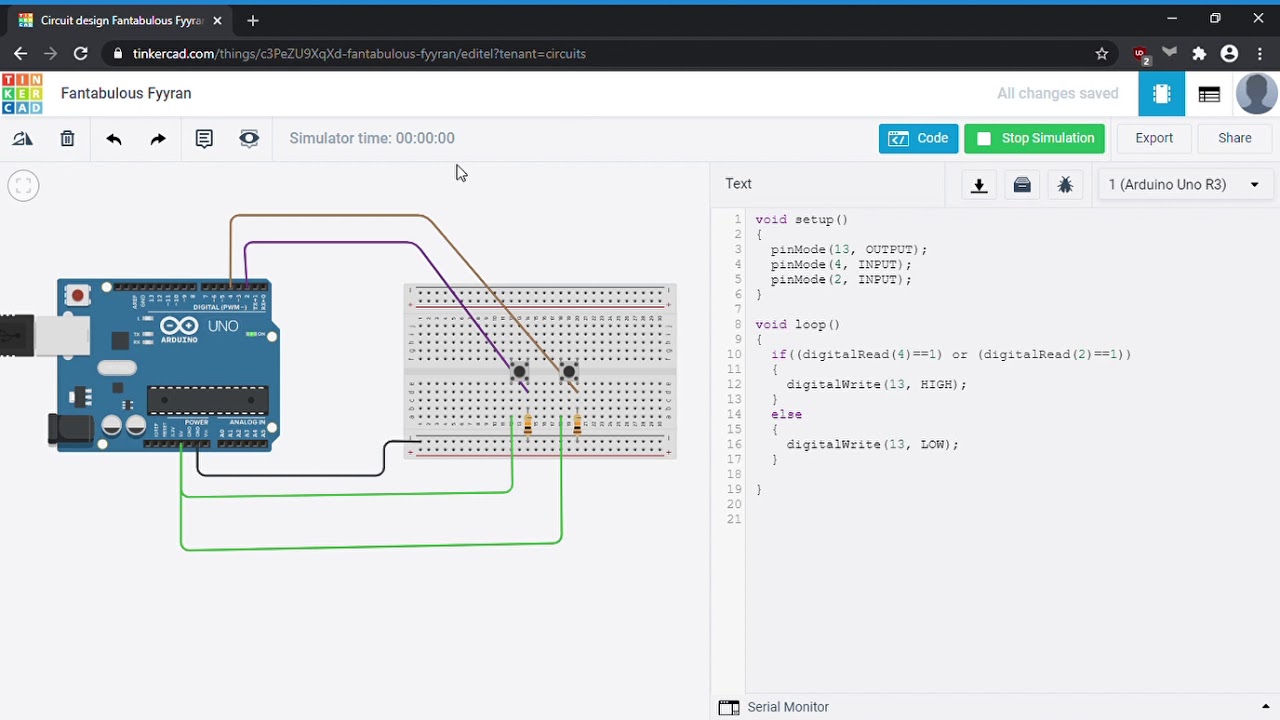Rename the project Fantabulous Fyyran

(x=126, y=93)
